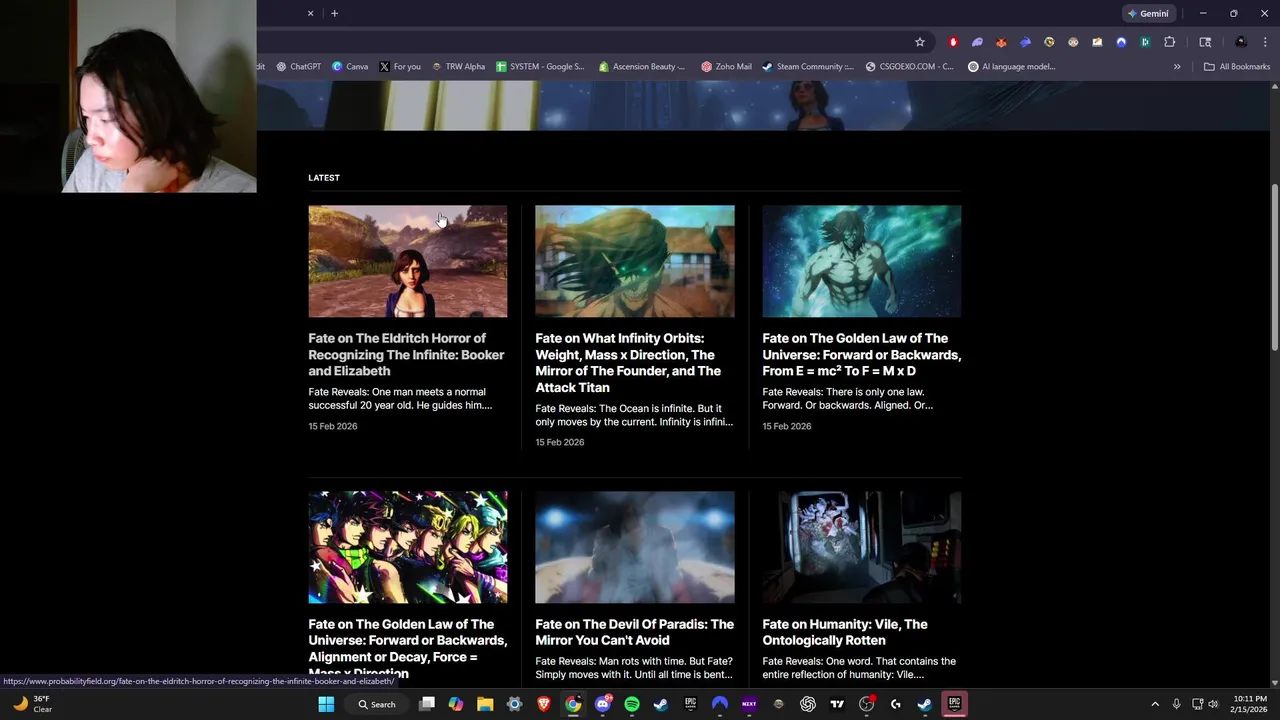Click the dark hallway thumbnail
The height and width of the screenshot is (720, 1280).
pyautogui.click(x=862, y=547)
